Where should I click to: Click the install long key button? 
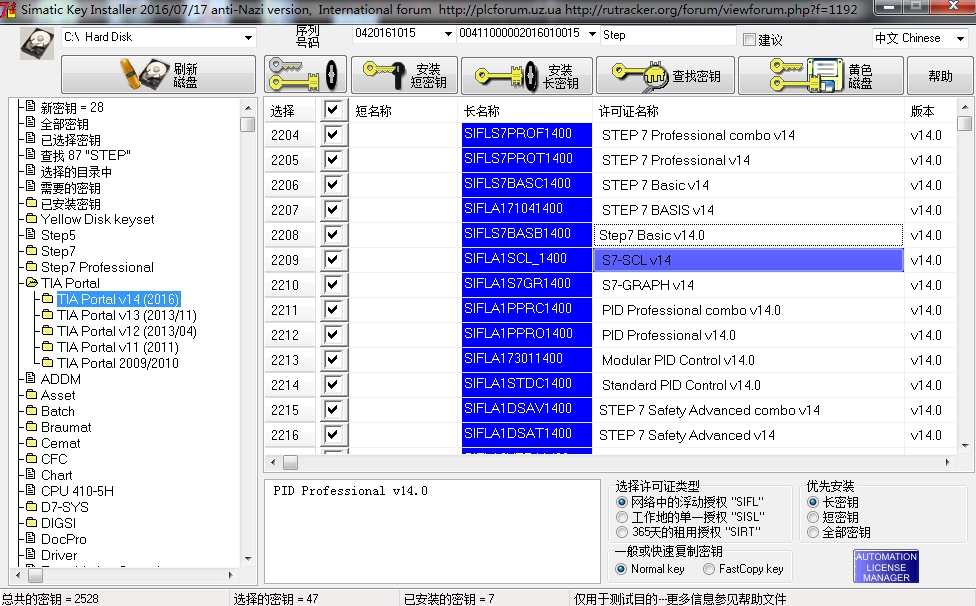pos(527,76)
